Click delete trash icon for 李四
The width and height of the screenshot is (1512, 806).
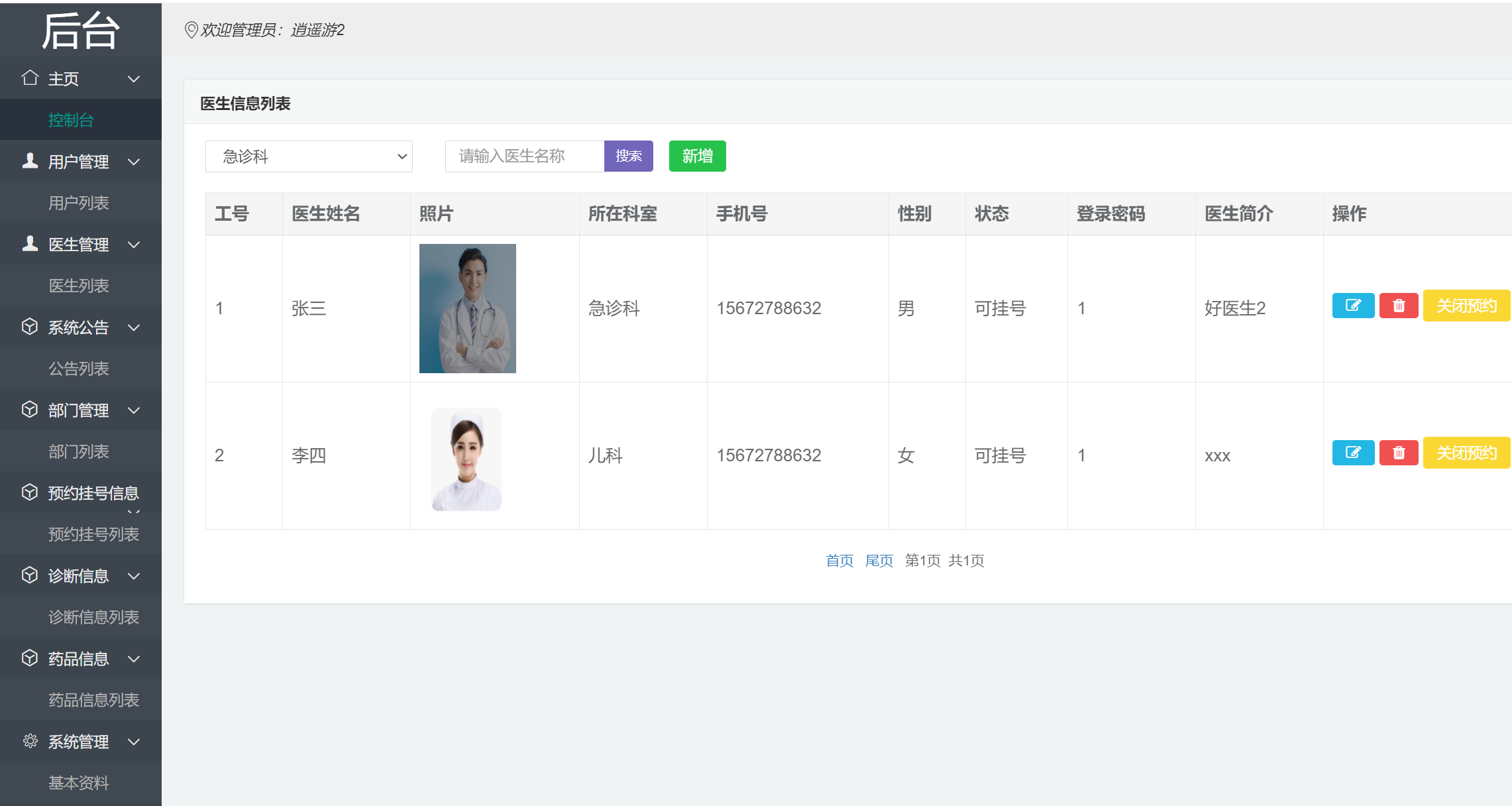pos(1399,453)
